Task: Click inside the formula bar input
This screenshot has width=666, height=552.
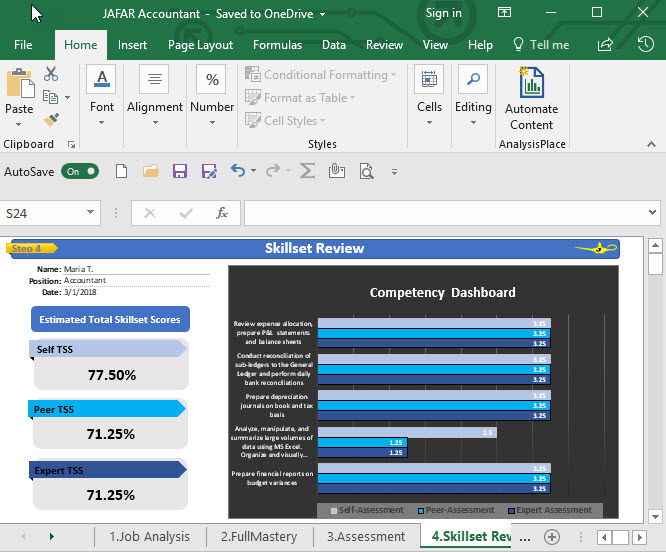Action: 440,213
